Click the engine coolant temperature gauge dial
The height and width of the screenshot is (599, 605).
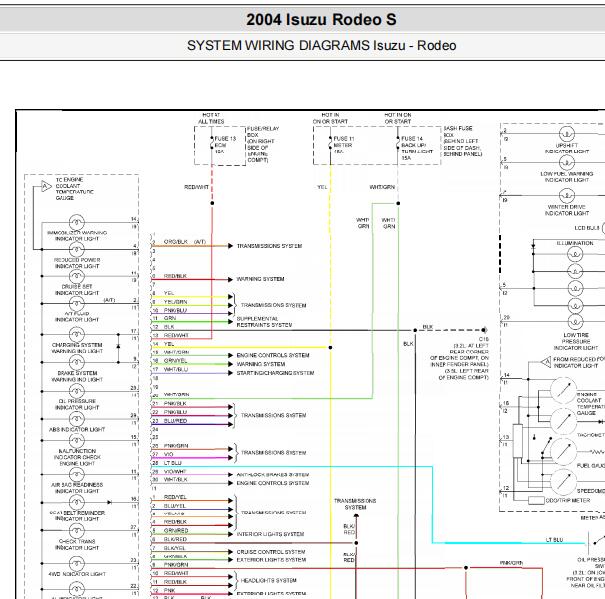pyautogui.click(x=563, y=391)
